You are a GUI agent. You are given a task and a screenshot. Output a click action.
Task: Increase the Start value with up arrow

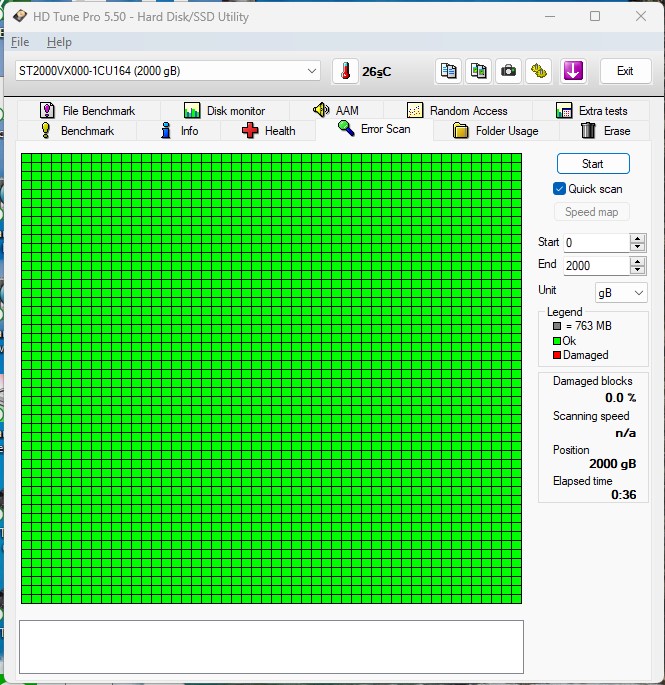(x=638, y=238)
